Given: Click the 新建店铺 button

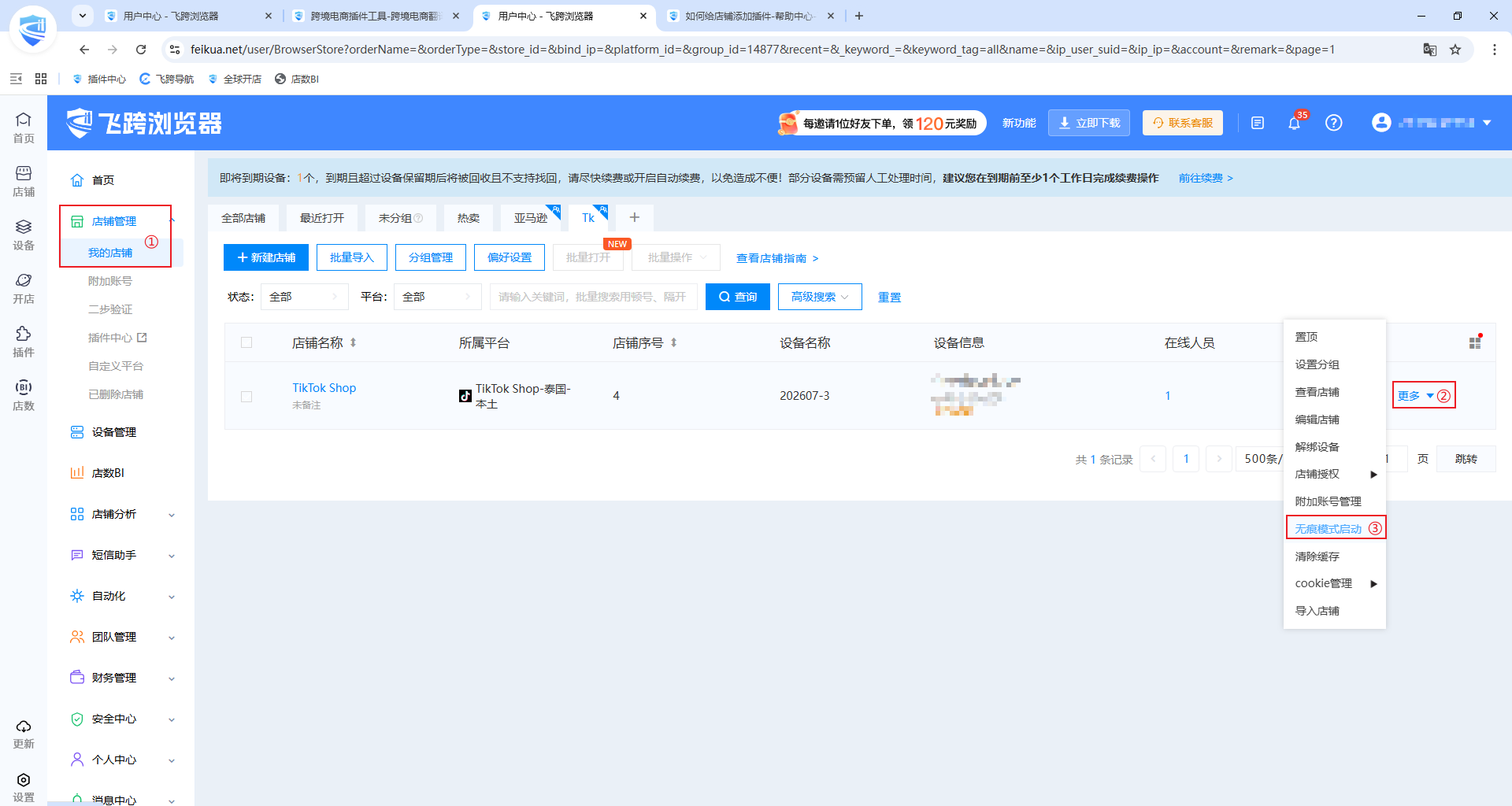Looking at the screenshot, I should click(x=266, y=257).
